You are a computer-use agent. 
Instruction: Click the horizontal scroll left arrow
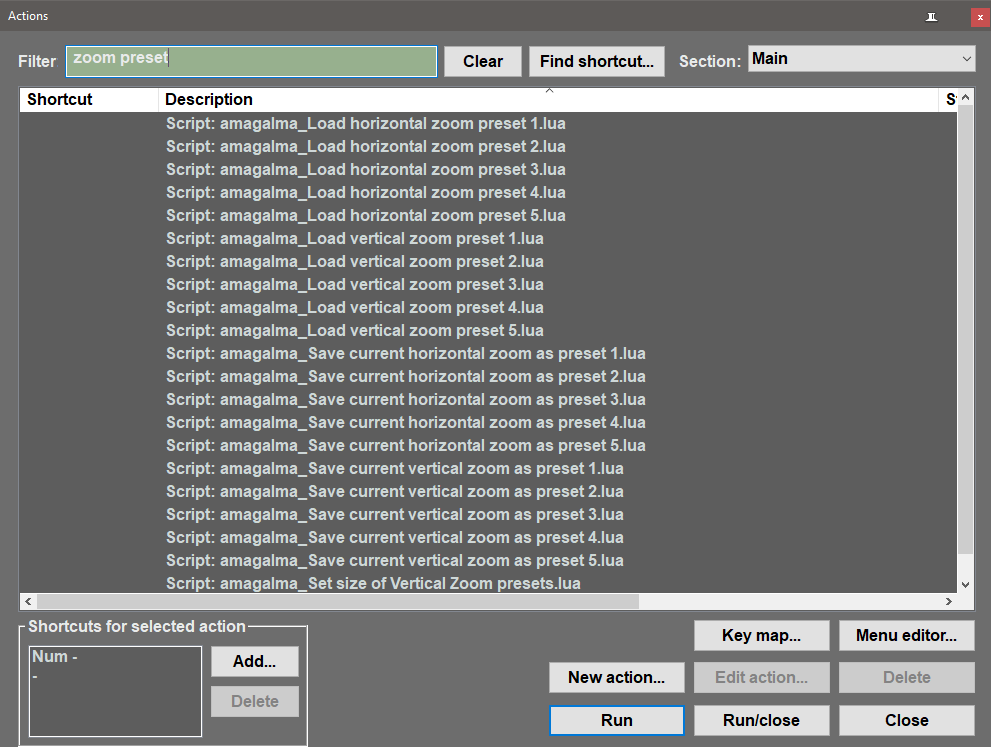[x=28, y=602]
